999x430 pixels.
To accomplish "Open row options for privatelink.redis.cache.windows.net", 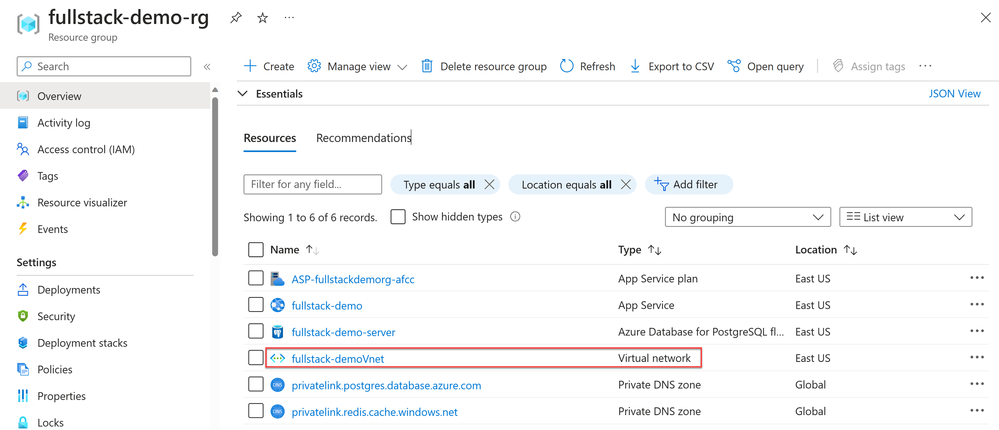I will click(977, 412).
